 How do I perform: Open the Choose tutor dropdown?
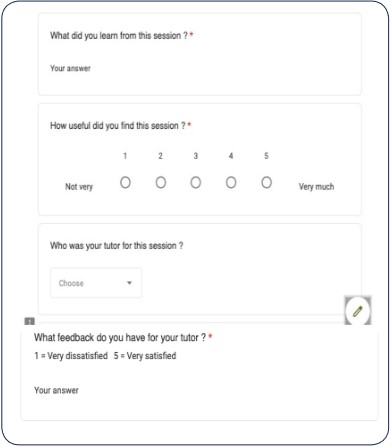pyautogui.click(x=96, y=283)
